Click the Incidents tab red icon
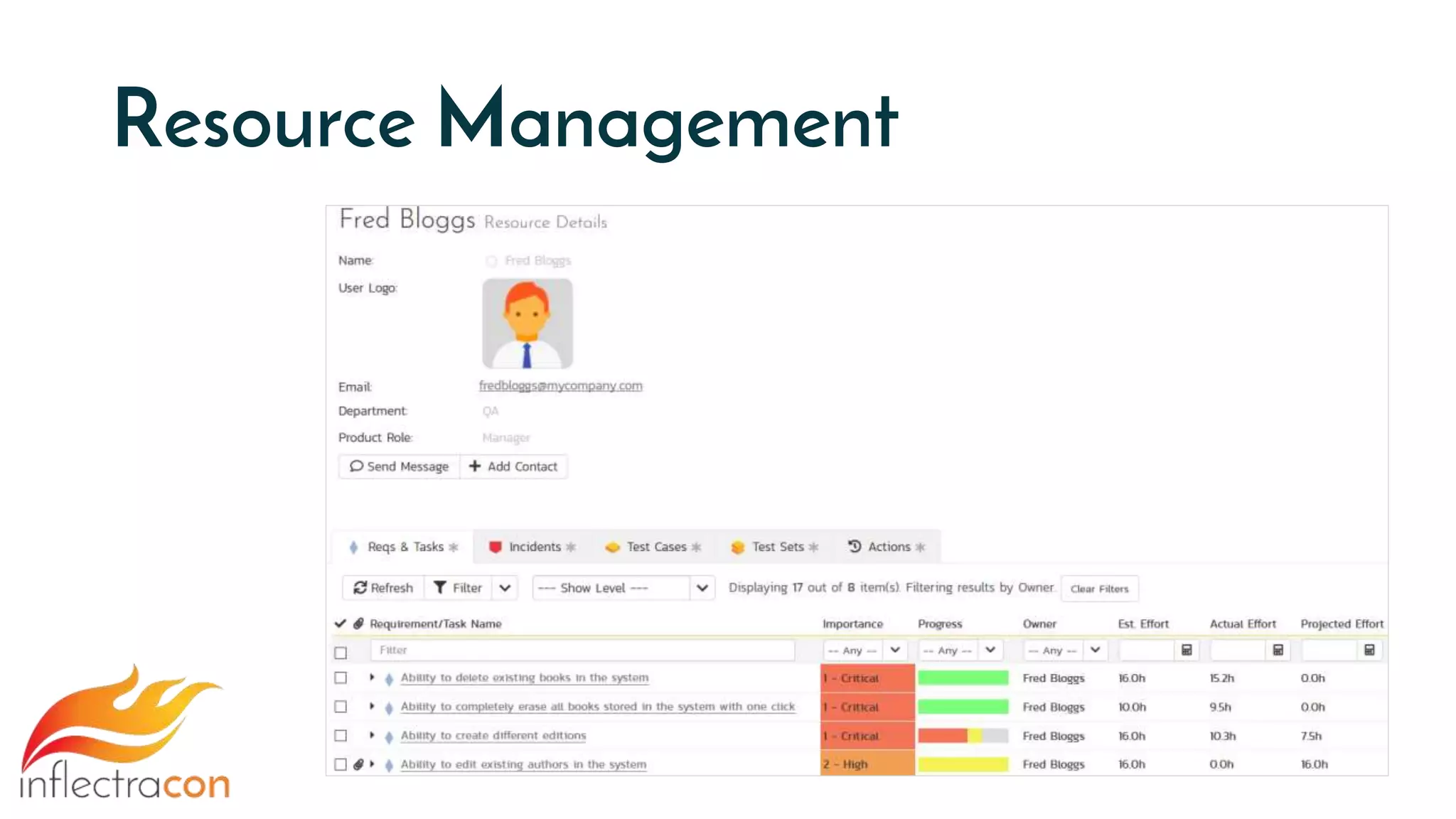The height and width of the screenshot is (819, 1456). click(496, 547)
